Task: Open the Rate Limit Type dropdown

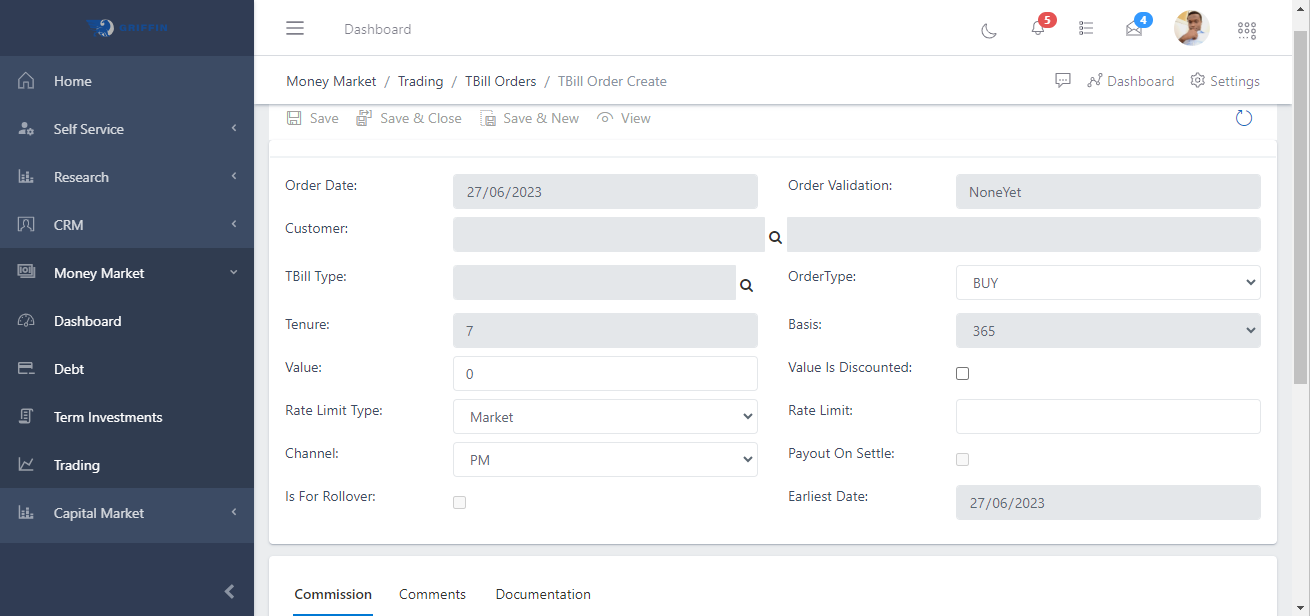Action: 605,417
